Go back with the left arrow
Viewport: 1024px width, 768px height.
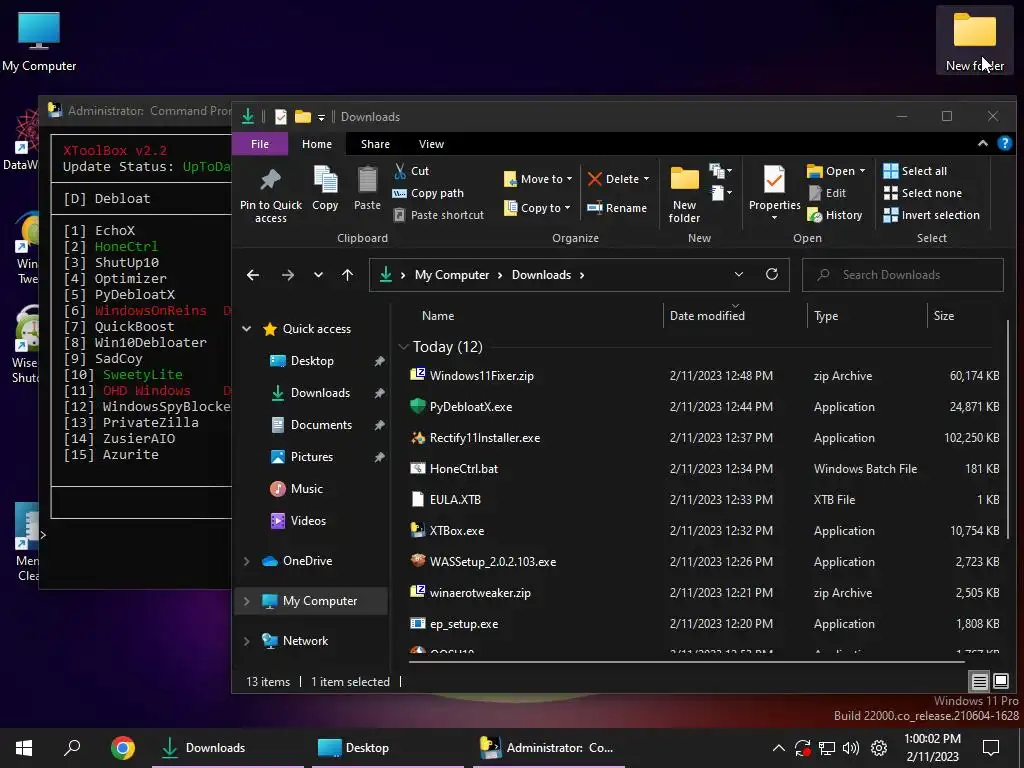point(253,275)
